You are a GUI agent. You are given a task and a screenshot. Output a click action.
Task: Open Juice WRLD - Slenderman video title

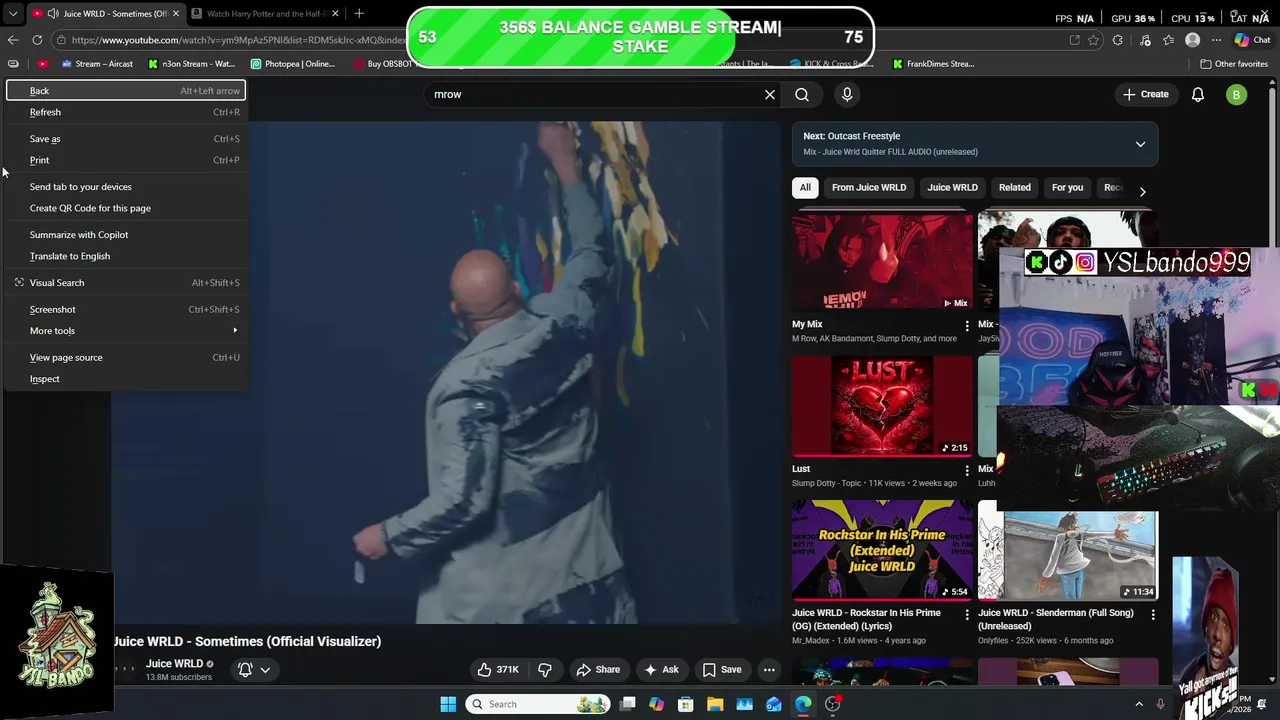[x=1056, y=619]
